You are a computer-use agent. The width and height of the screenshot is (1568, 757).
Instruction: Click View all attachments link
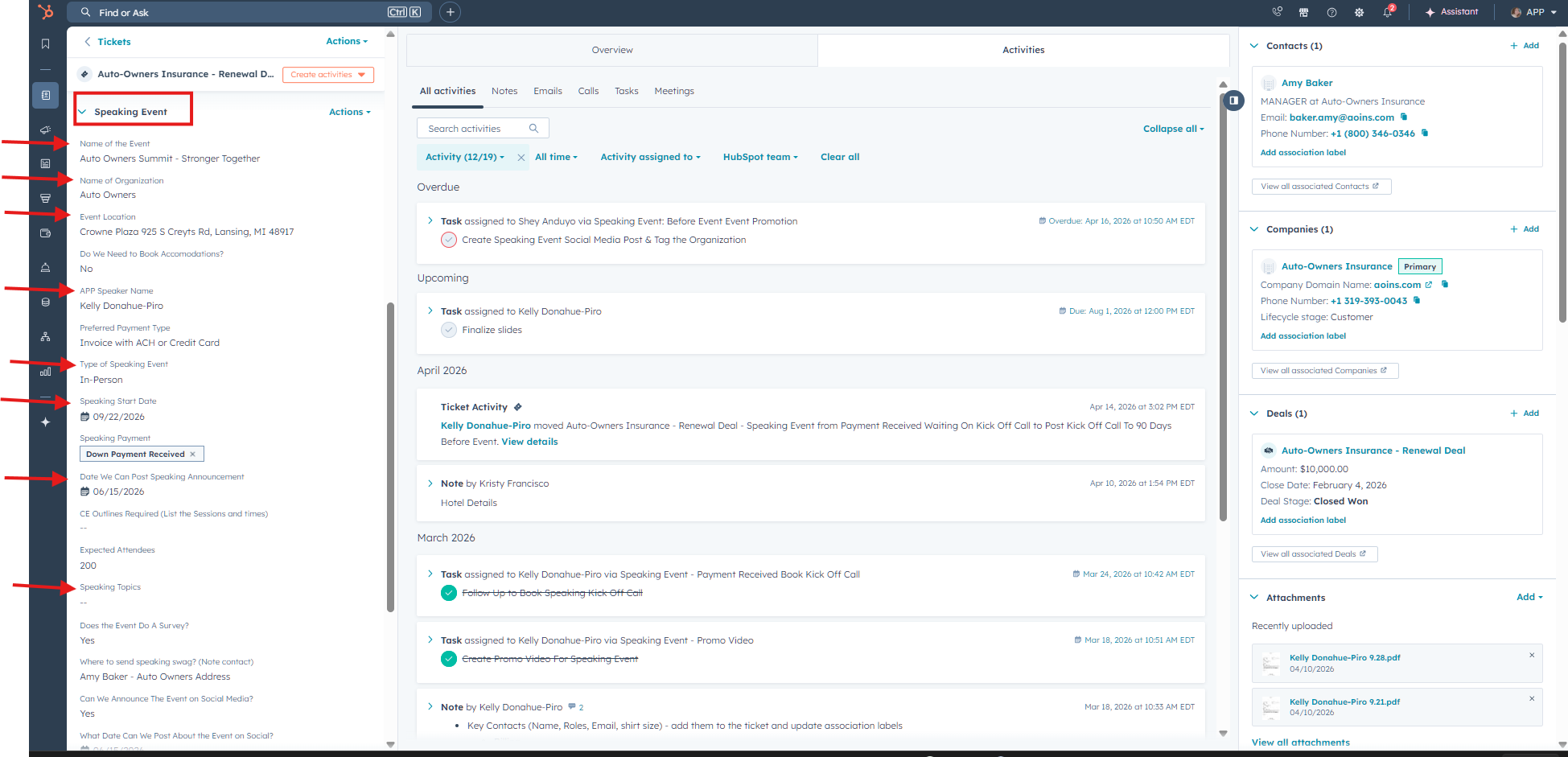[x=1300, y=743]
